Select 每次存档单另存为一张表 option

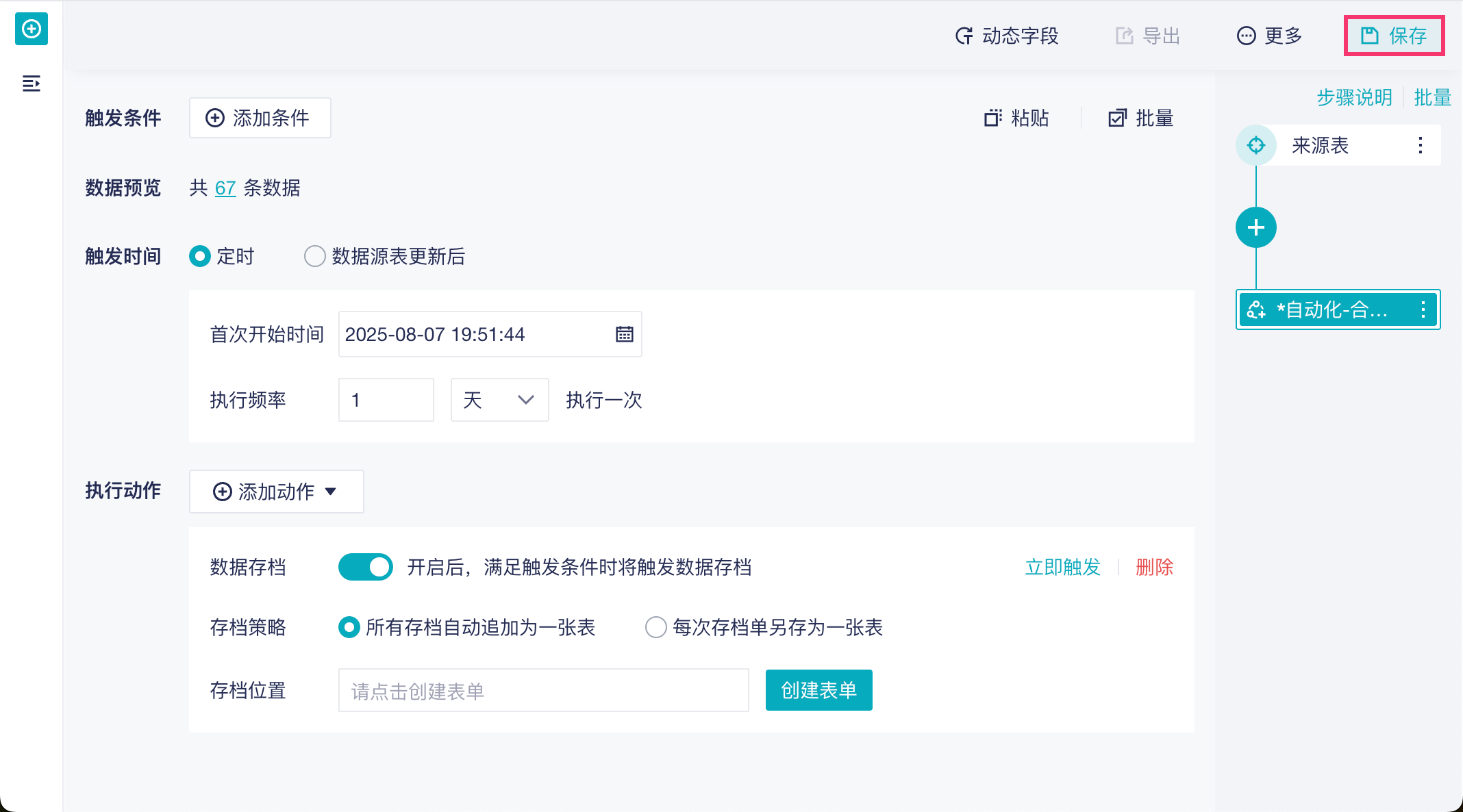(656, 627)
